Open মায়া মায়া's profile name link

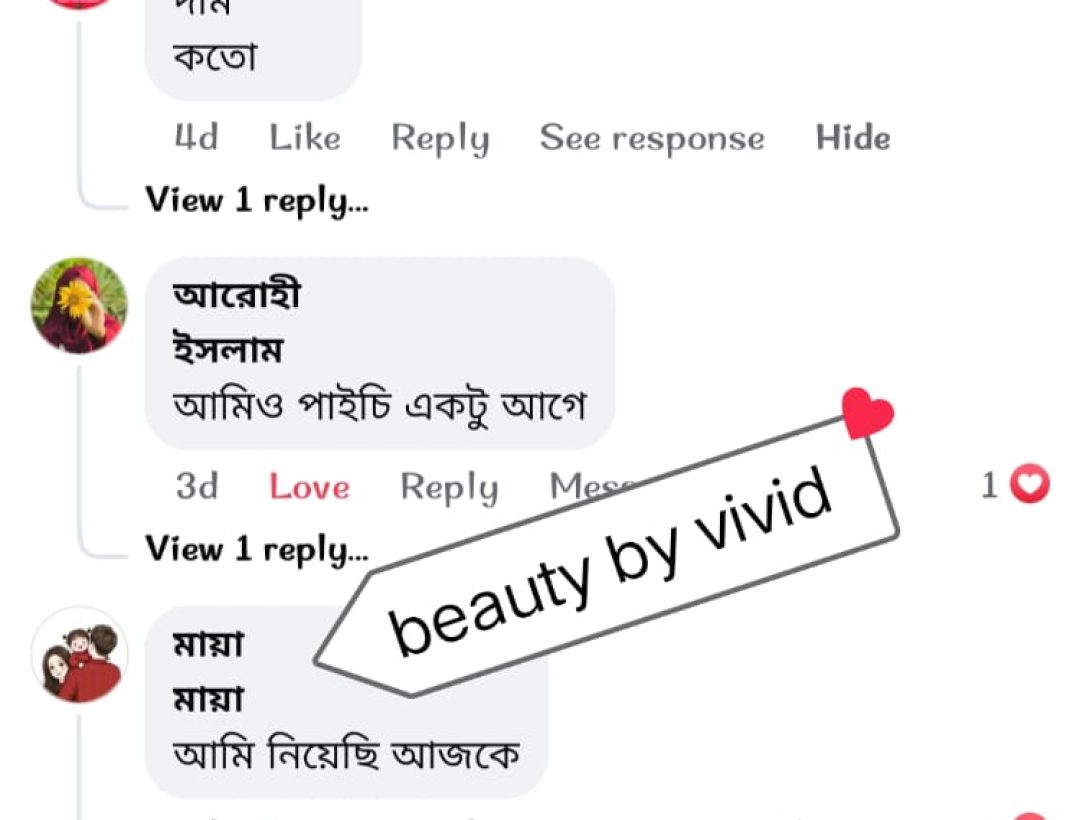click(209, 671)
